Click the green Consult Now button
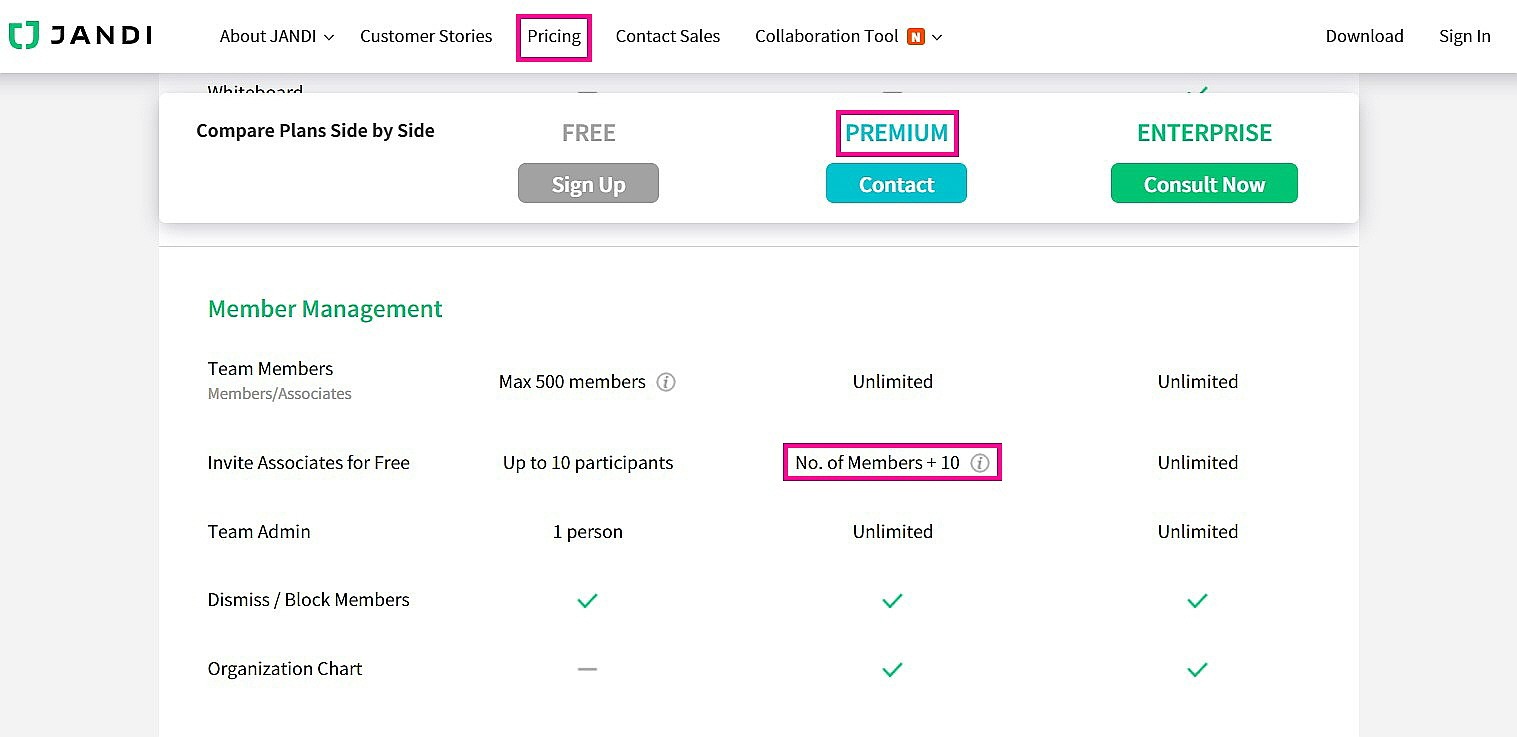 tap(1203, 184)
